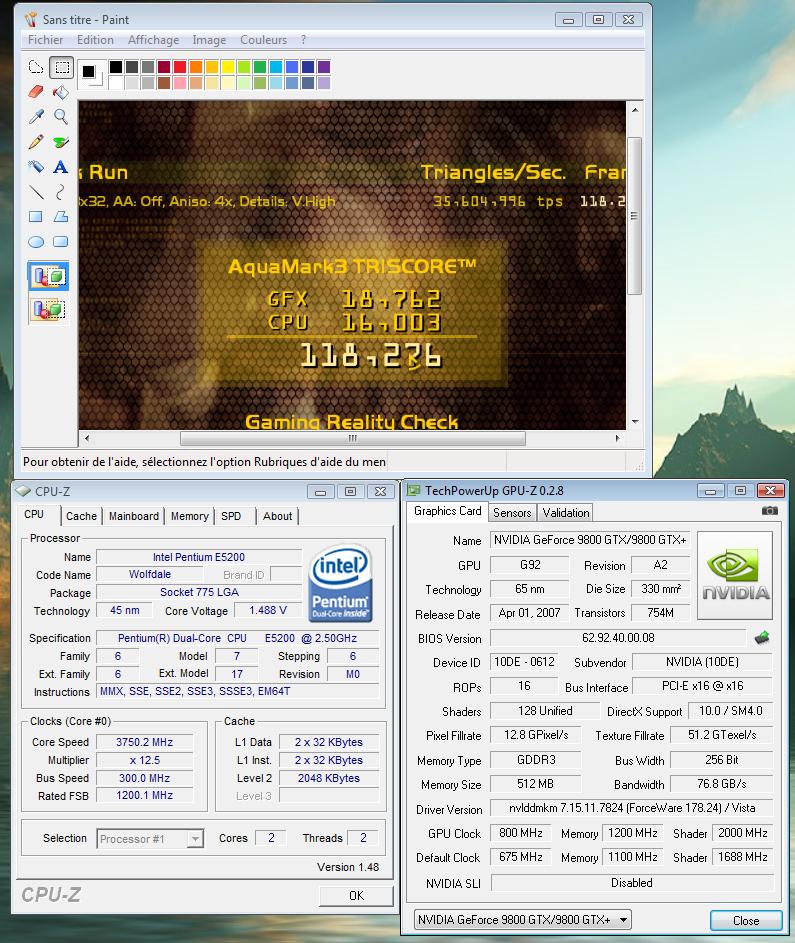Click the BIOS Version 62.92.40.00.08 field
This screenshot has height=943, width=795.
tap(618, 637)
